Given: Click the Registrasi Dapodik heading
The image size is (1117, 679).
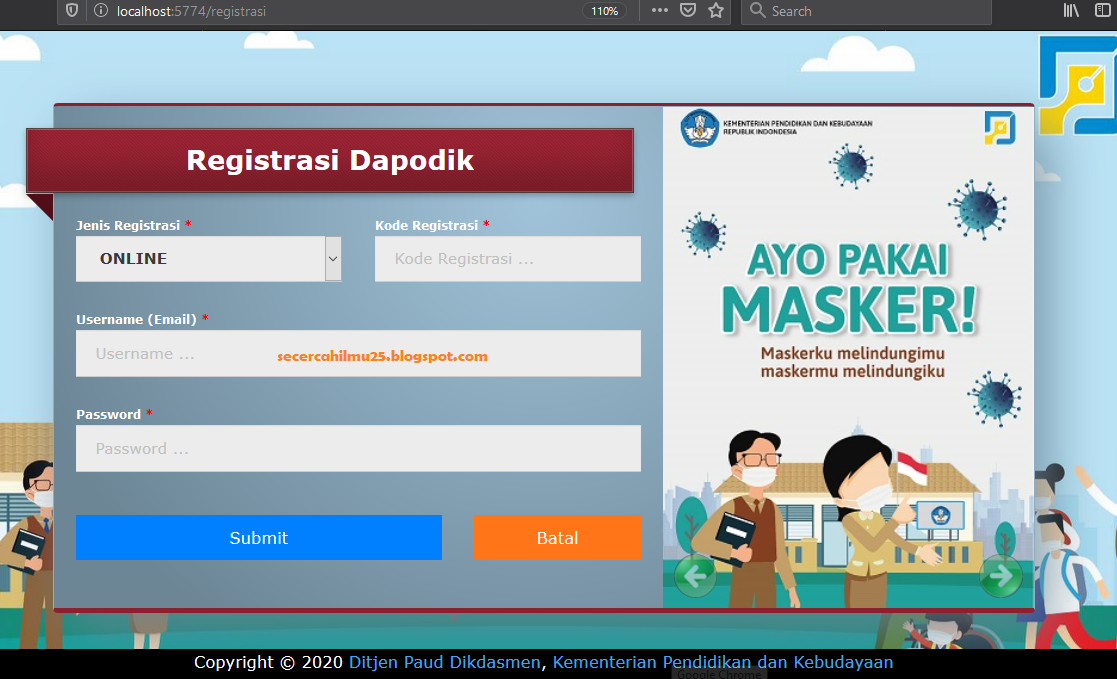Looking at the screenshot, I should click(330, 160).
